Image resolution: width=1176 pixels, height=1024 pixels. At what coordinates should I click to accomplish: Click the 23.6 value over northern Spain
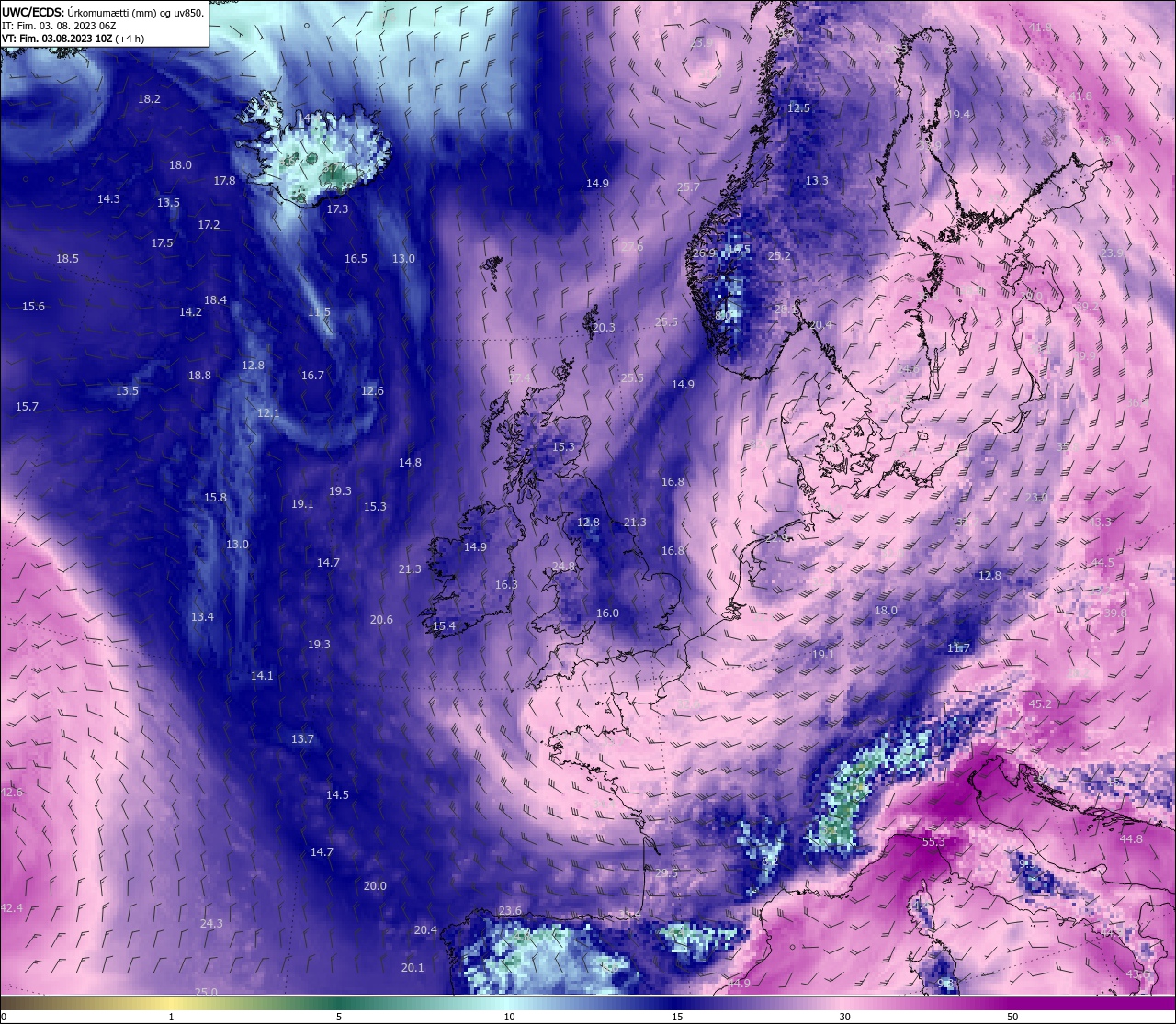tap(510, 910)
